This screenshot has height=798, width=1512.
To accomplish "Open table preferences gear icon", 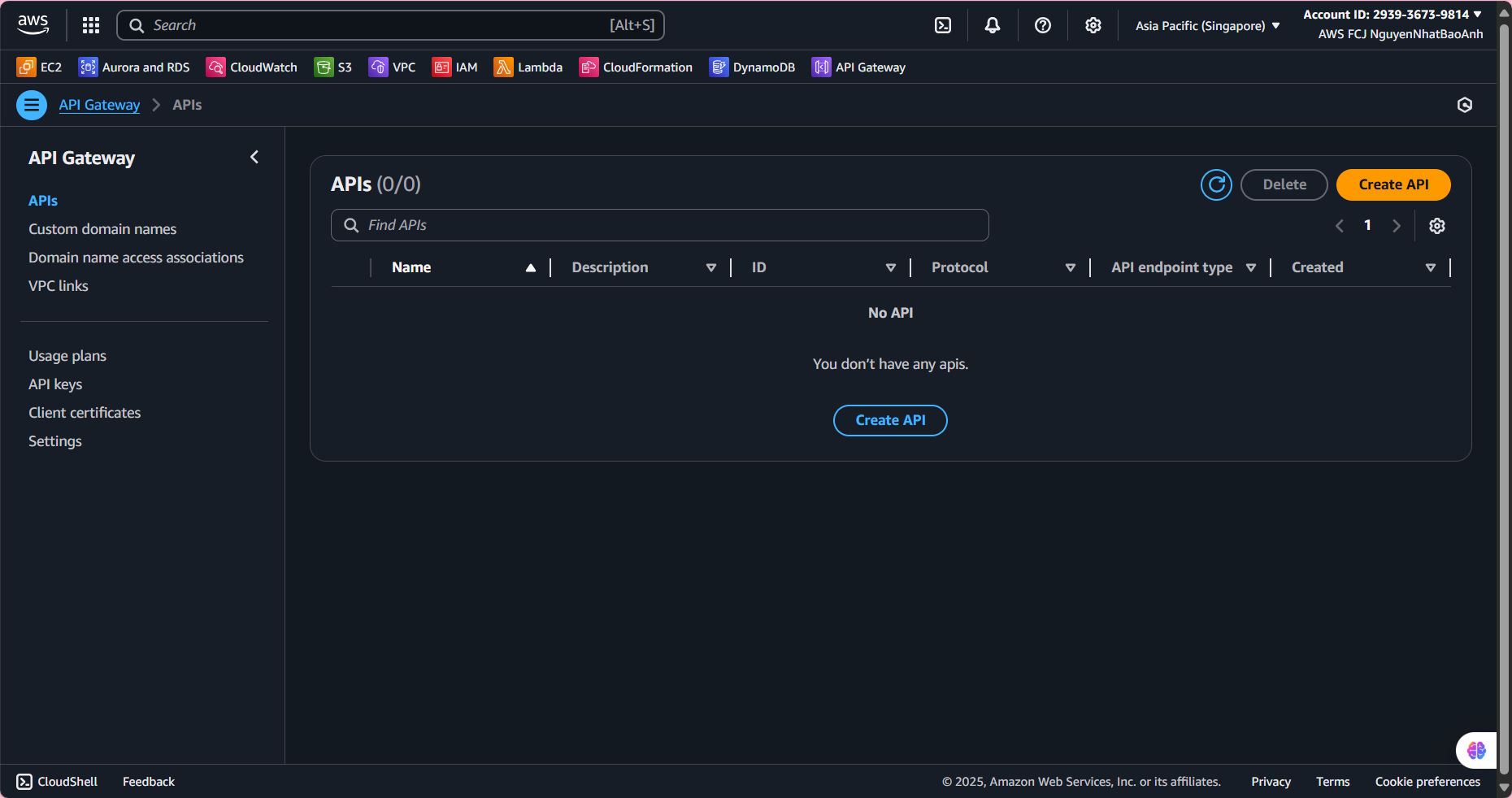I will coord(1437,226).
